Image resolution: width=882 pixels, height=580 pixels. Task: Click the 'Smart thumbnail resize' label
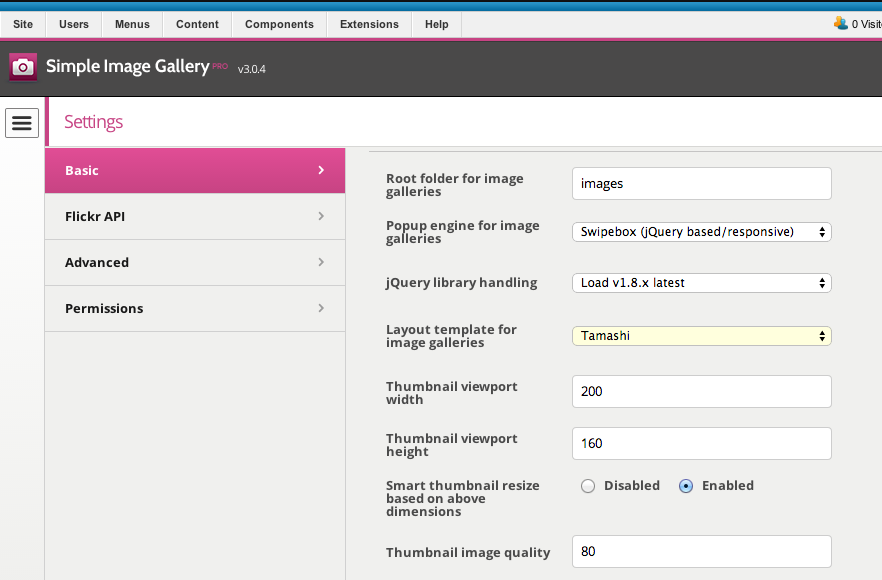(x=462, y=498)
